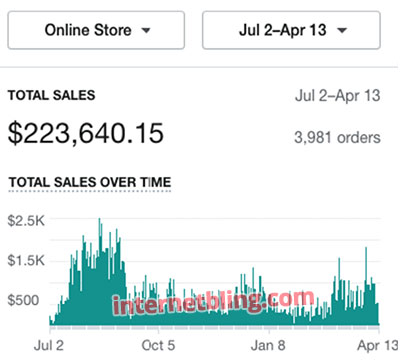Screen dimensions: 400x363
Task: Click the late-March spike bar in chart
Action: pos(366,286)
